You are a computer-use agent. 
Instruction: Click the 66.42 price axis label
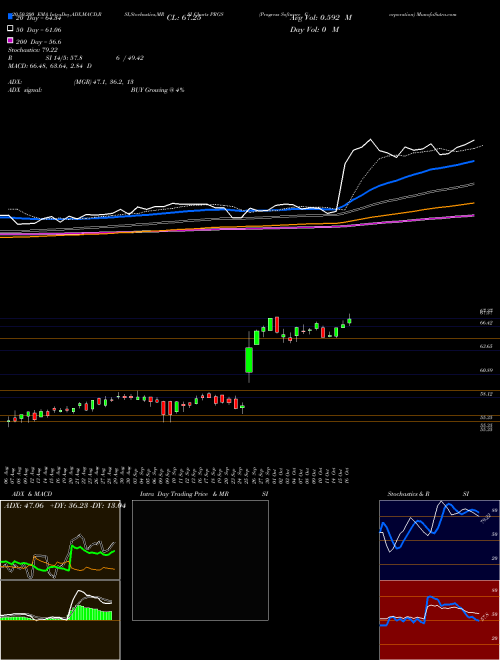click(486, 322)
